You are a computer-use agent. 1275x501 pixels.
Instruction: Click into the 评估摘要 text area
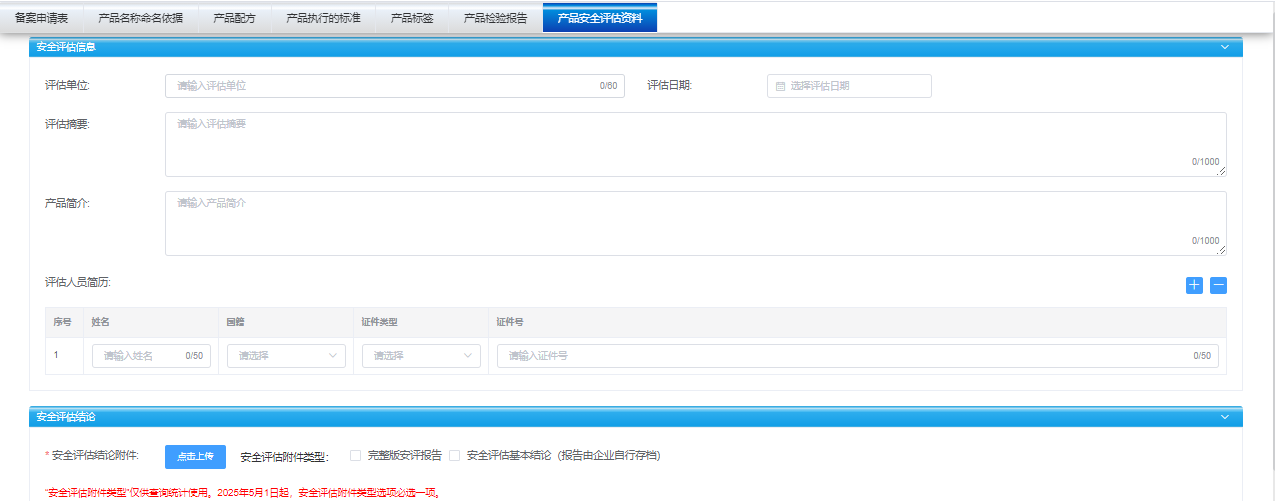696,144
